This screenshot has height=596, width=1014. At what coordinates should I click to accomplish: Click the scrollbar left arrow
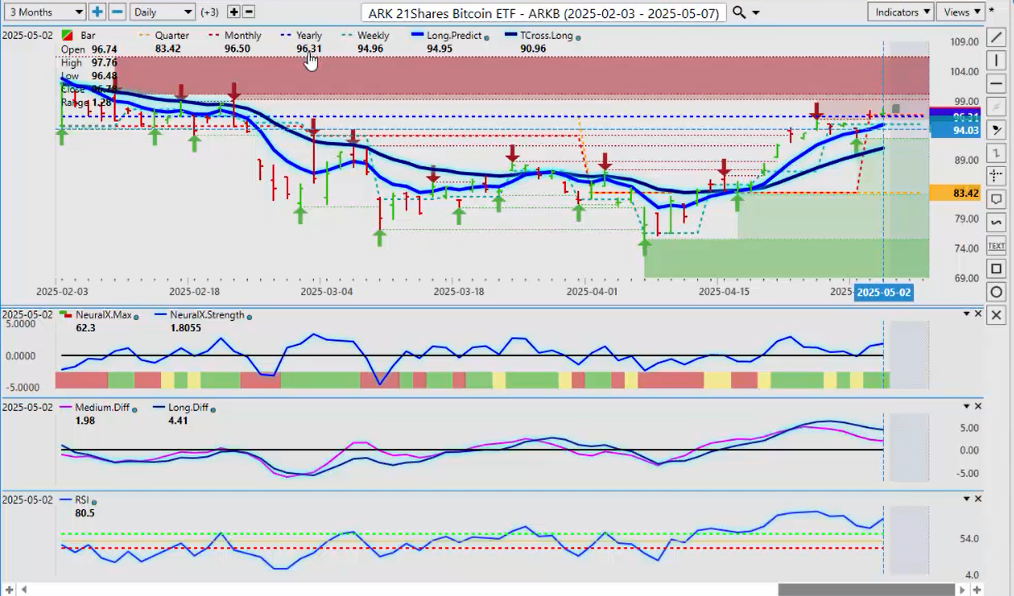[x=25, y=590]
